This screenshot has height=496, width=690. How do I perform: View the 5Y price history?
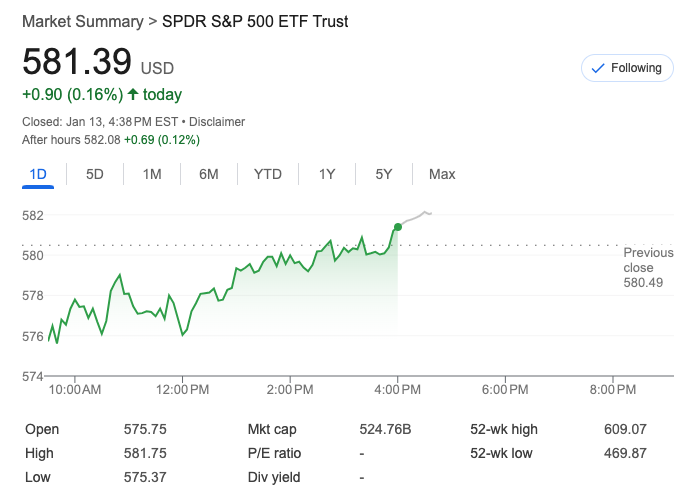pyautogui.click(x=384, y=174)
